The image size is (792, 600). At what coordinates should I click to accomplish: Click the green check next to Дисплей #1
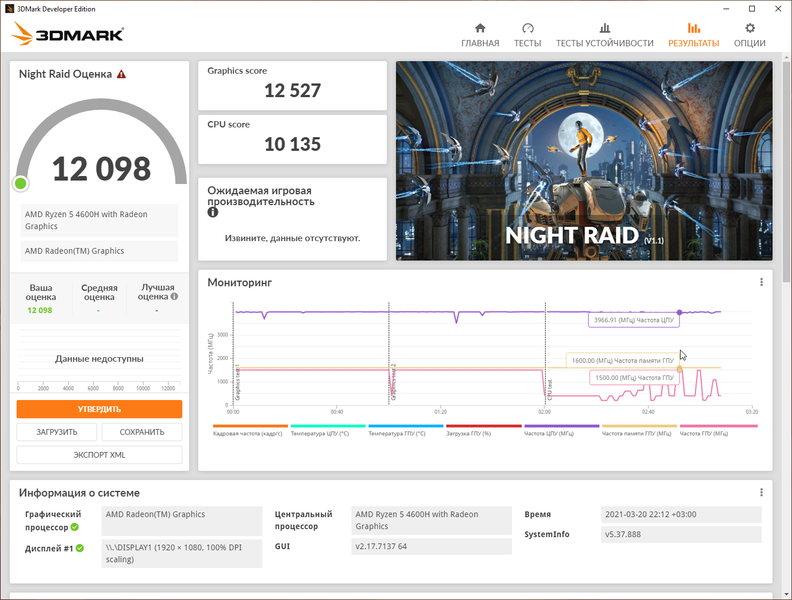[x=80, y=548]
